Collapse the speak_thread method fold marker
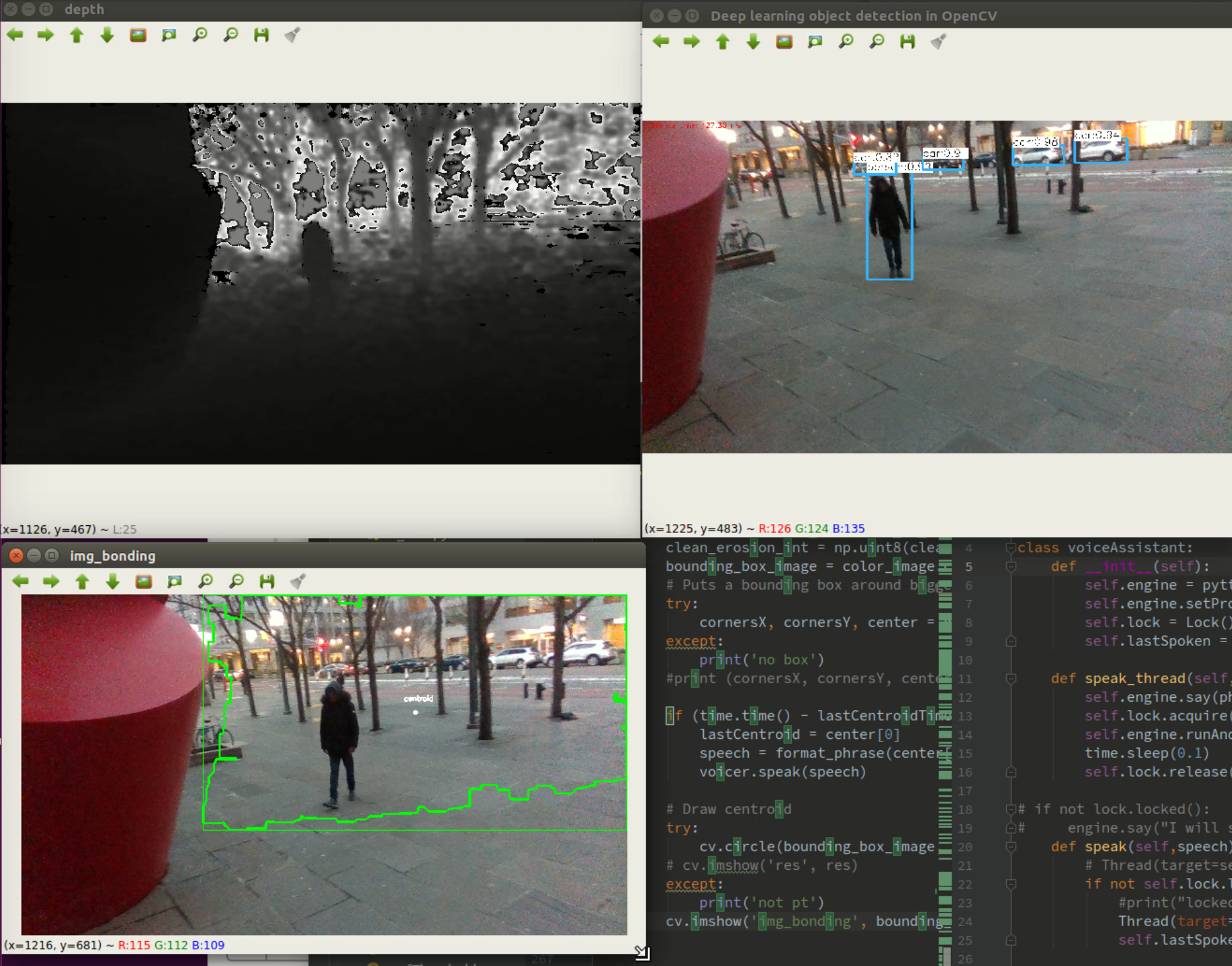 tap(1011, 679)
